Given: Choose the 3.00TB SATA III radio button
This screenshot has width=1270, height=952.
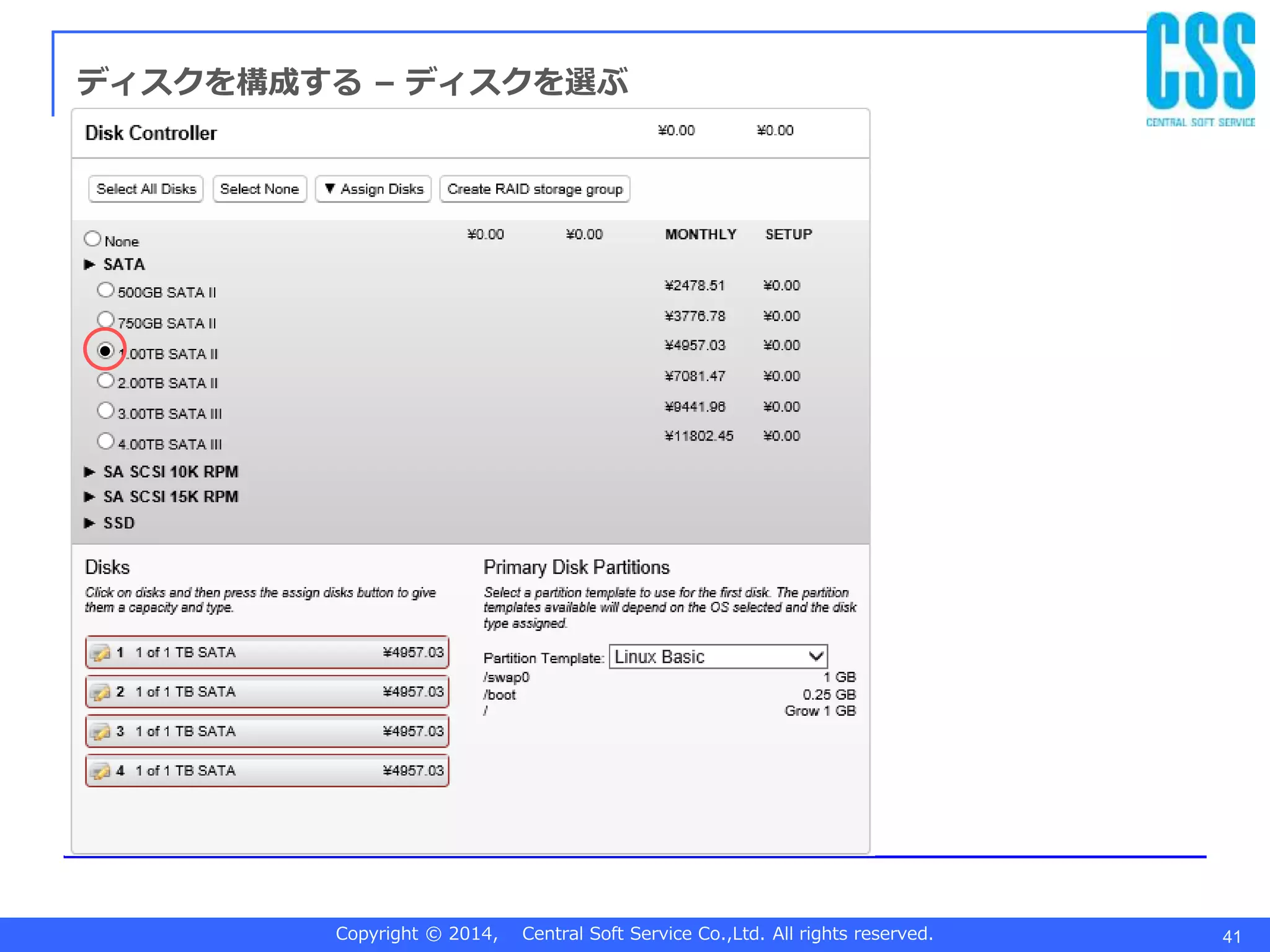Looking at the screenshot, I should pos(105,410).
